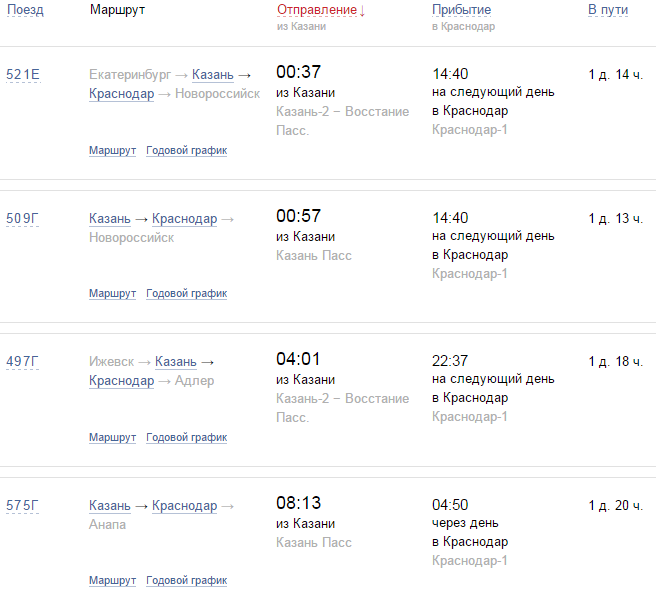Click Казань in the 521Е route
Viewport: 656px width, 597px height.
(213, 75)
